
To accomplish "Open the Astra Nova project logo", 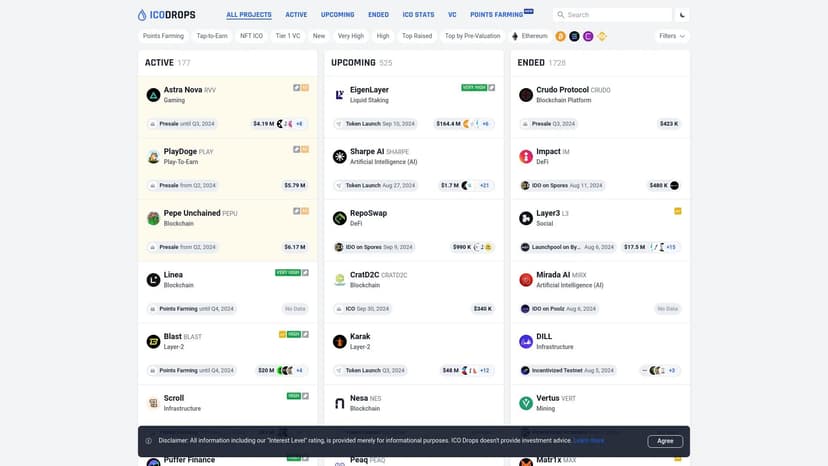I will coord(153,95).
